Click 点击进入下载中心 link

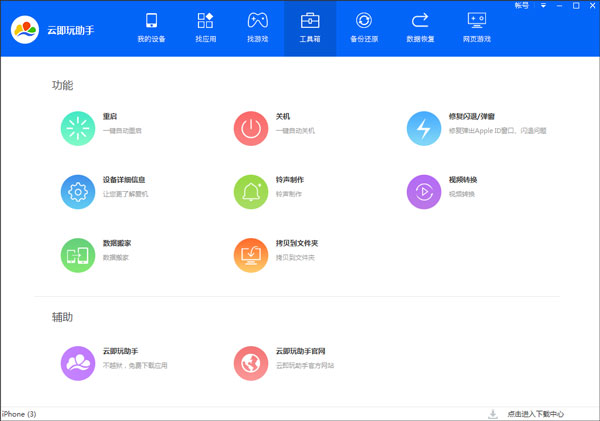(536, 413)
